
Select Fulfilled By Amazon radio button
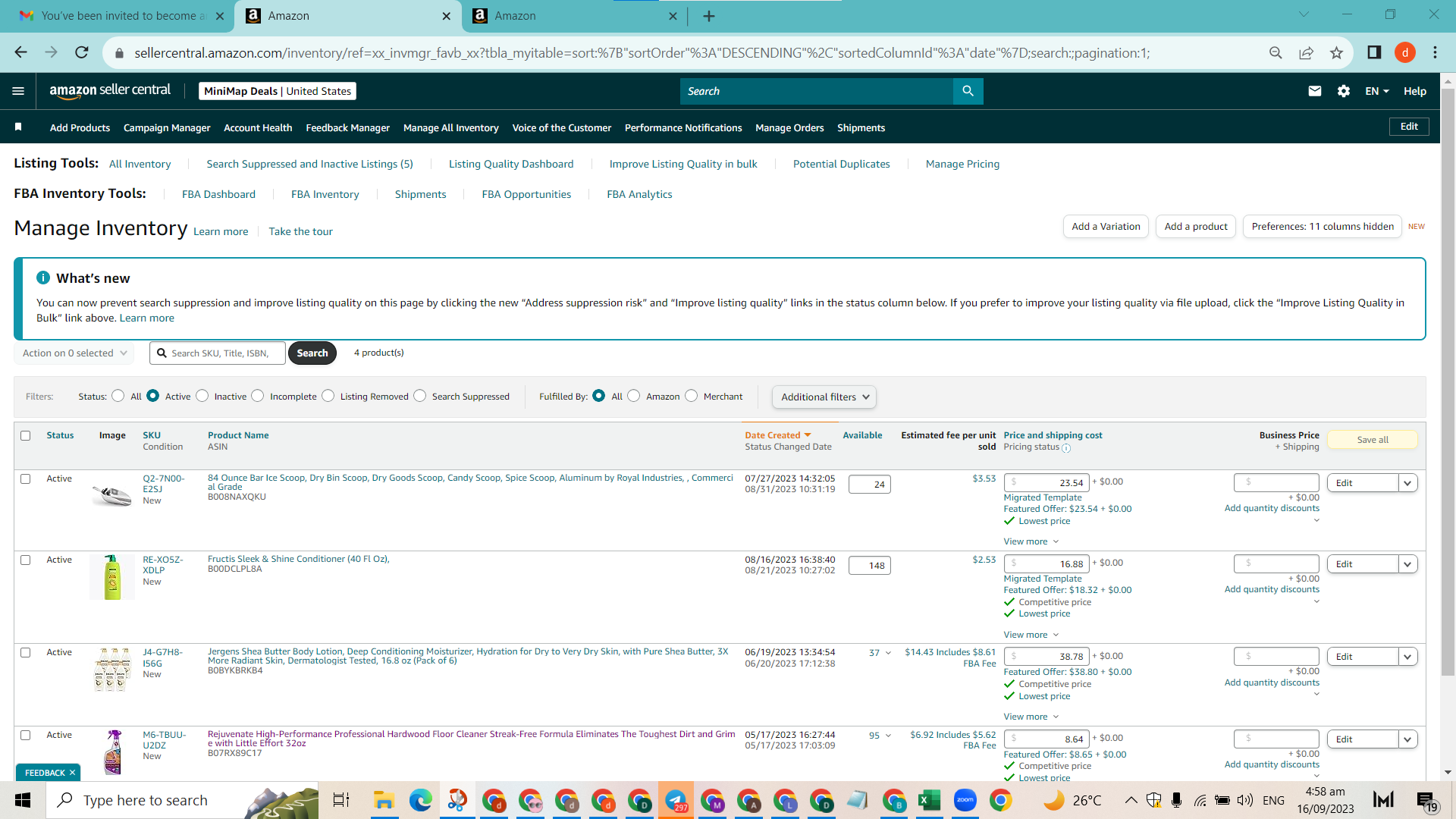(634, 396)
